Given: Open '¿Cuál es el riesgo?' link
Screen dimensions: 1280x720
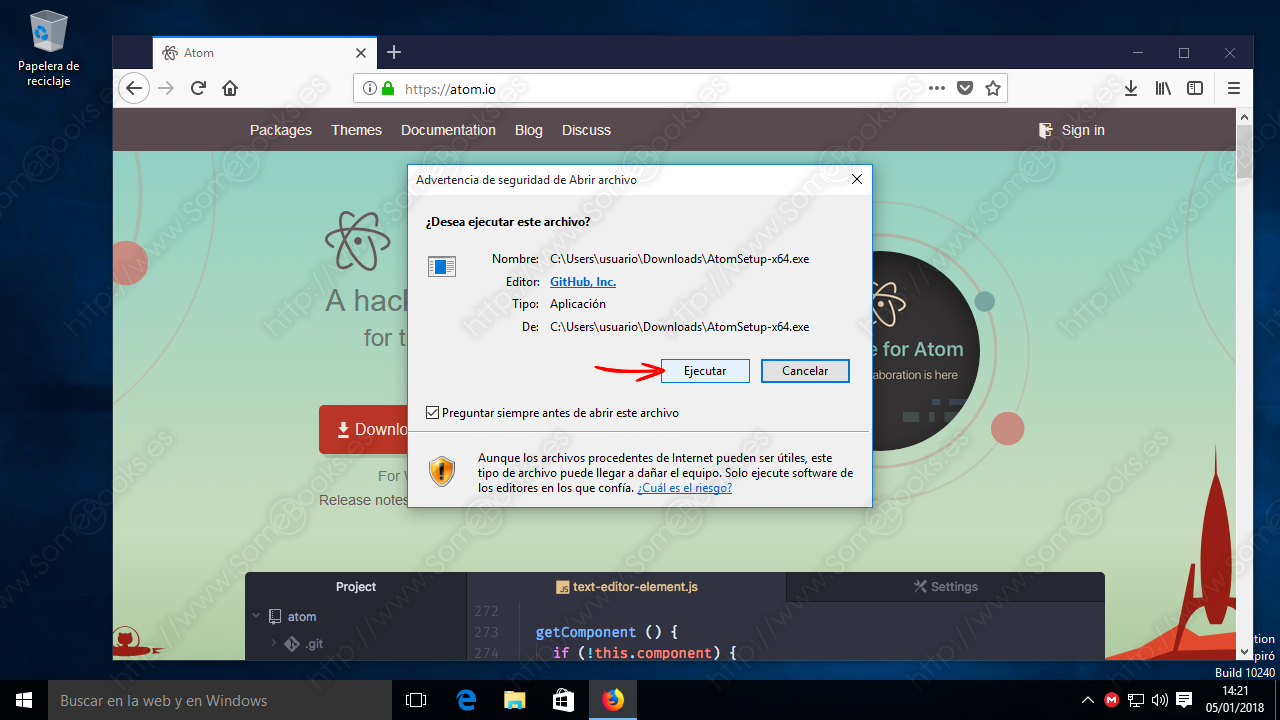Looking at the screenshot, I should 685,488.
